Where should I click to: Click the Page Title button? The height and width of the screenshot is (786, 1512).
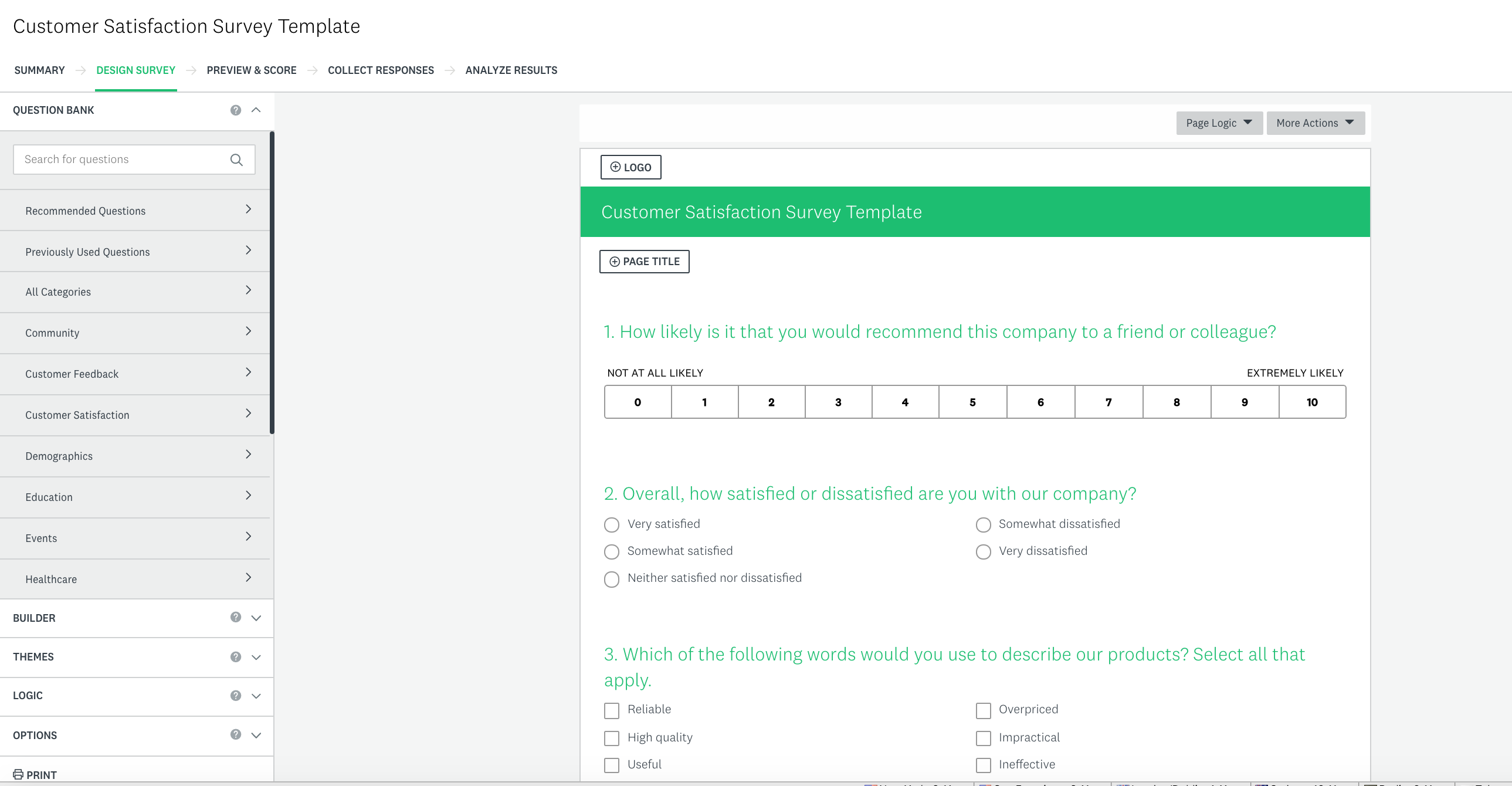click(644, 262)
